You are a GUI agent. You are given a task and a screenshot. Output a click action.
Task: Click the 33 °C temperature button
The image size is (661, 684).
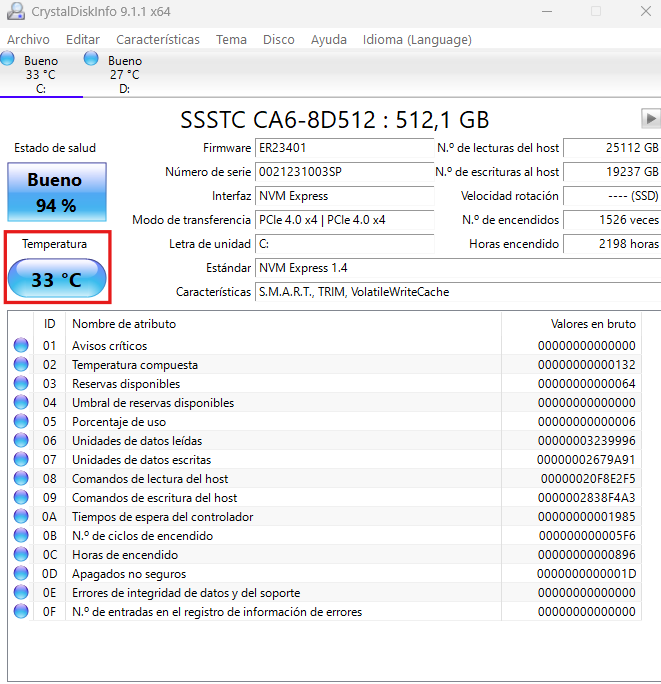coord(57,279)
